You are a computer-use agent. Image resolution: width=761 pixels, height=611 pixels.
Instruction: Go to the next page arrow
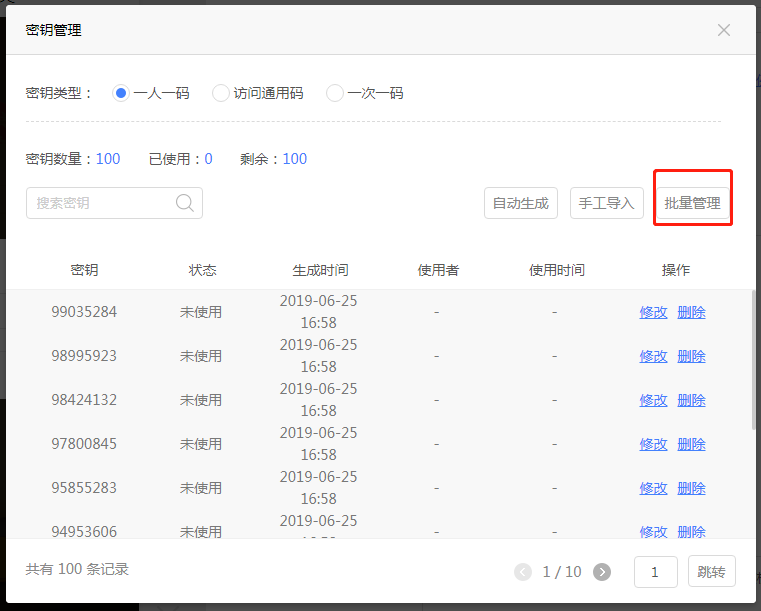(602, 572)
